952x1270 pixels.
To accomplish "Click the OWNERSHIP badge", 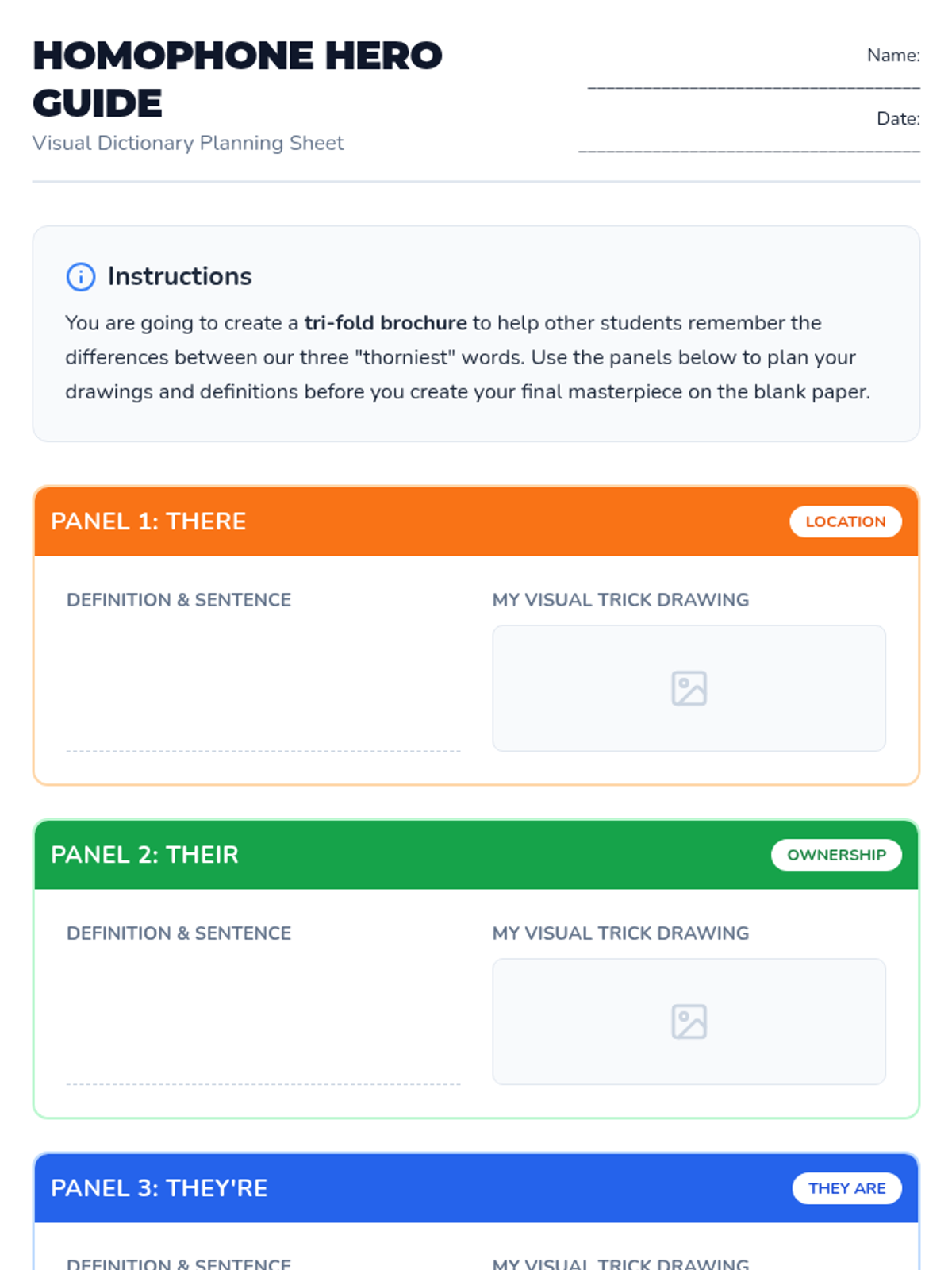I will pos(836,855).
